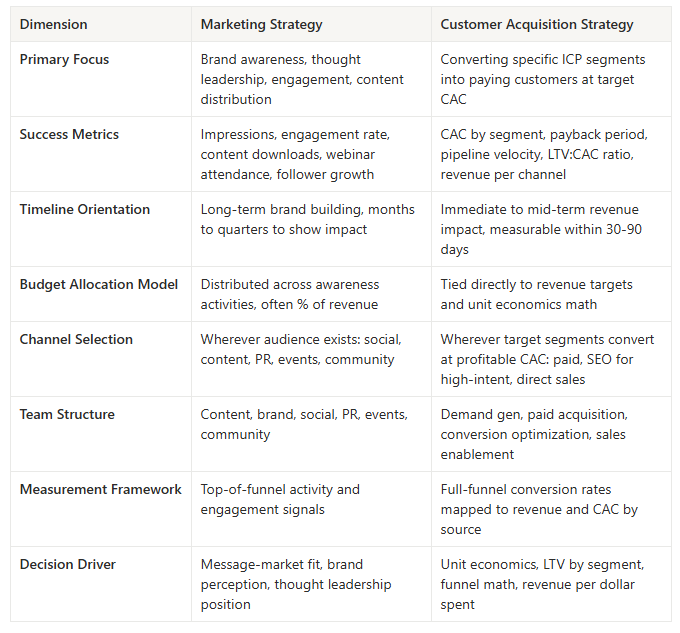
Task: Click the Dimension column header
Action: 53,24
